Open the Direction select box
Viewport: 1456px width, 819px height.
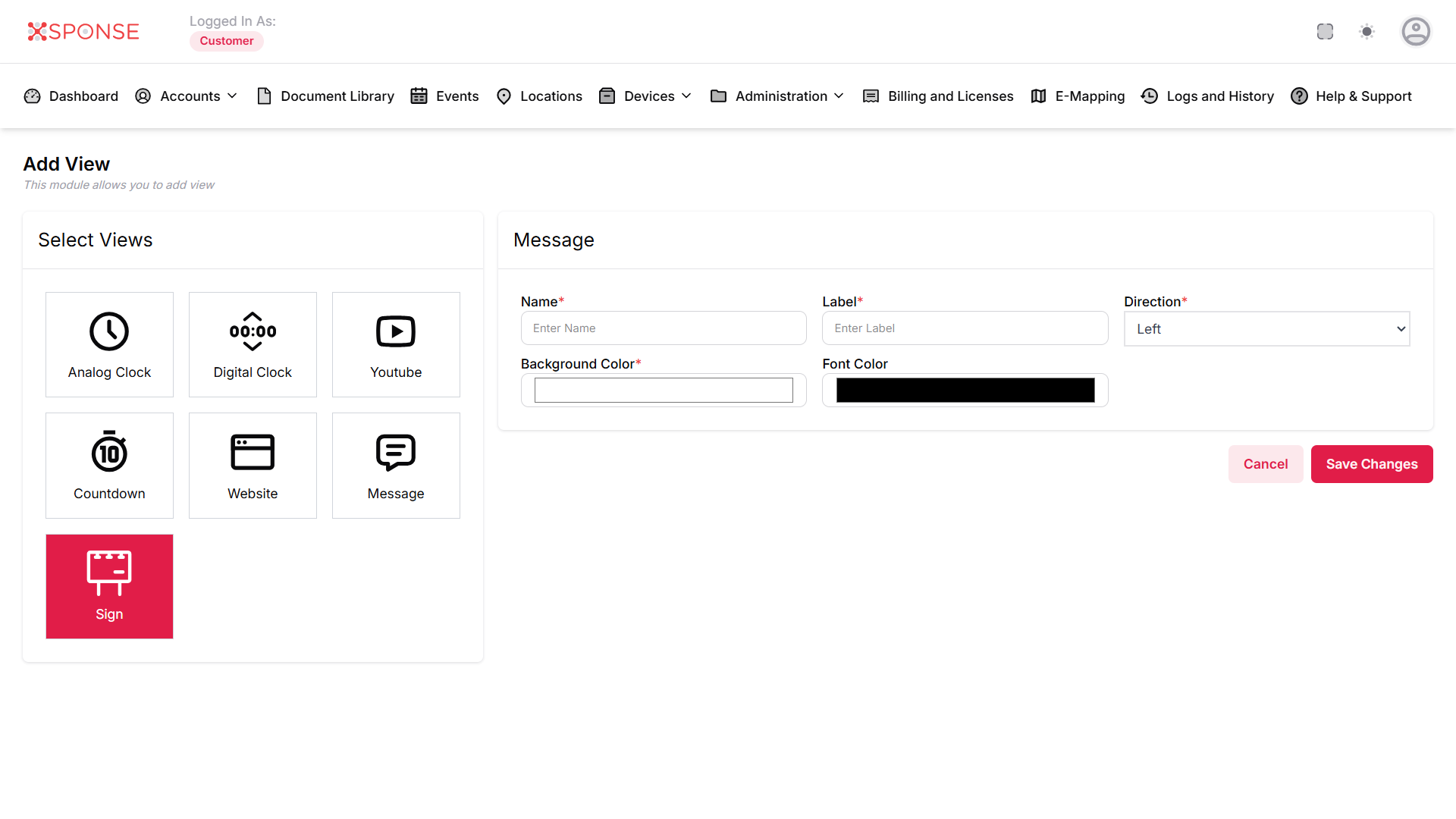(x=1266, y=329)
